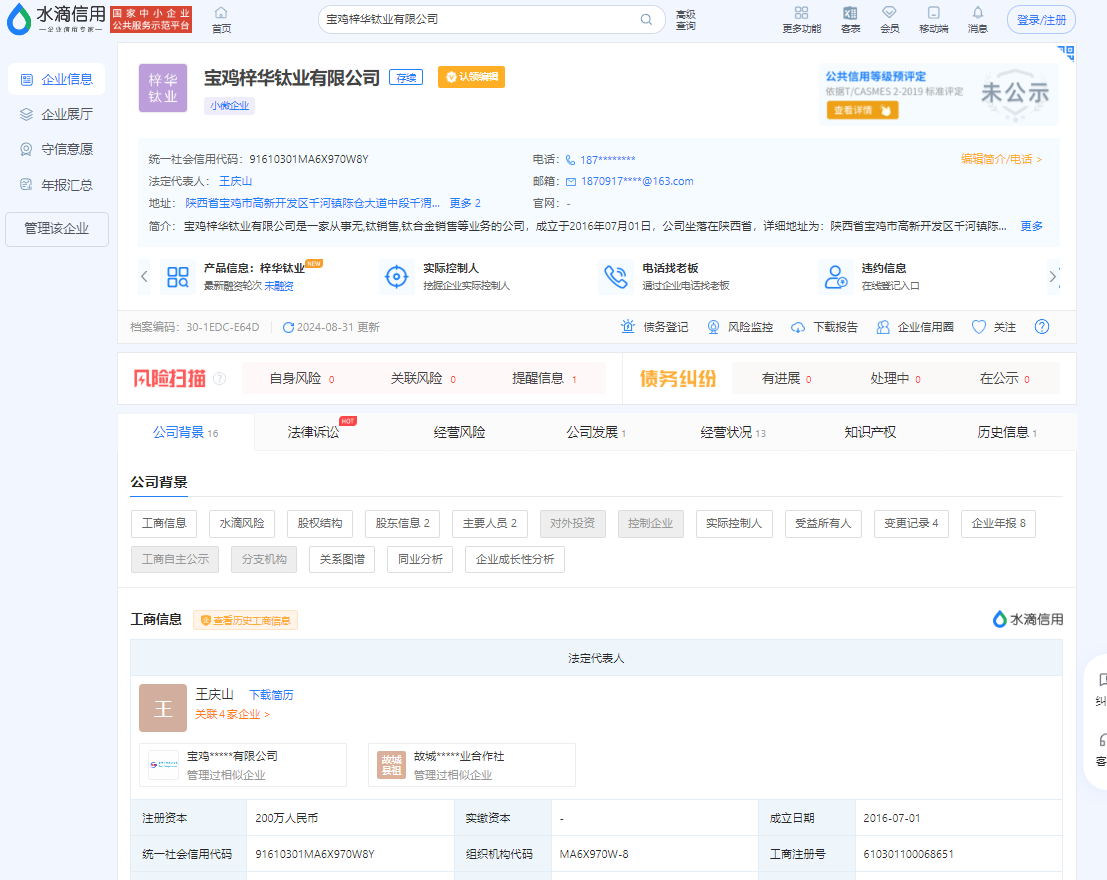Click the 提醒信息 1 risk item

tap(544, 379)
